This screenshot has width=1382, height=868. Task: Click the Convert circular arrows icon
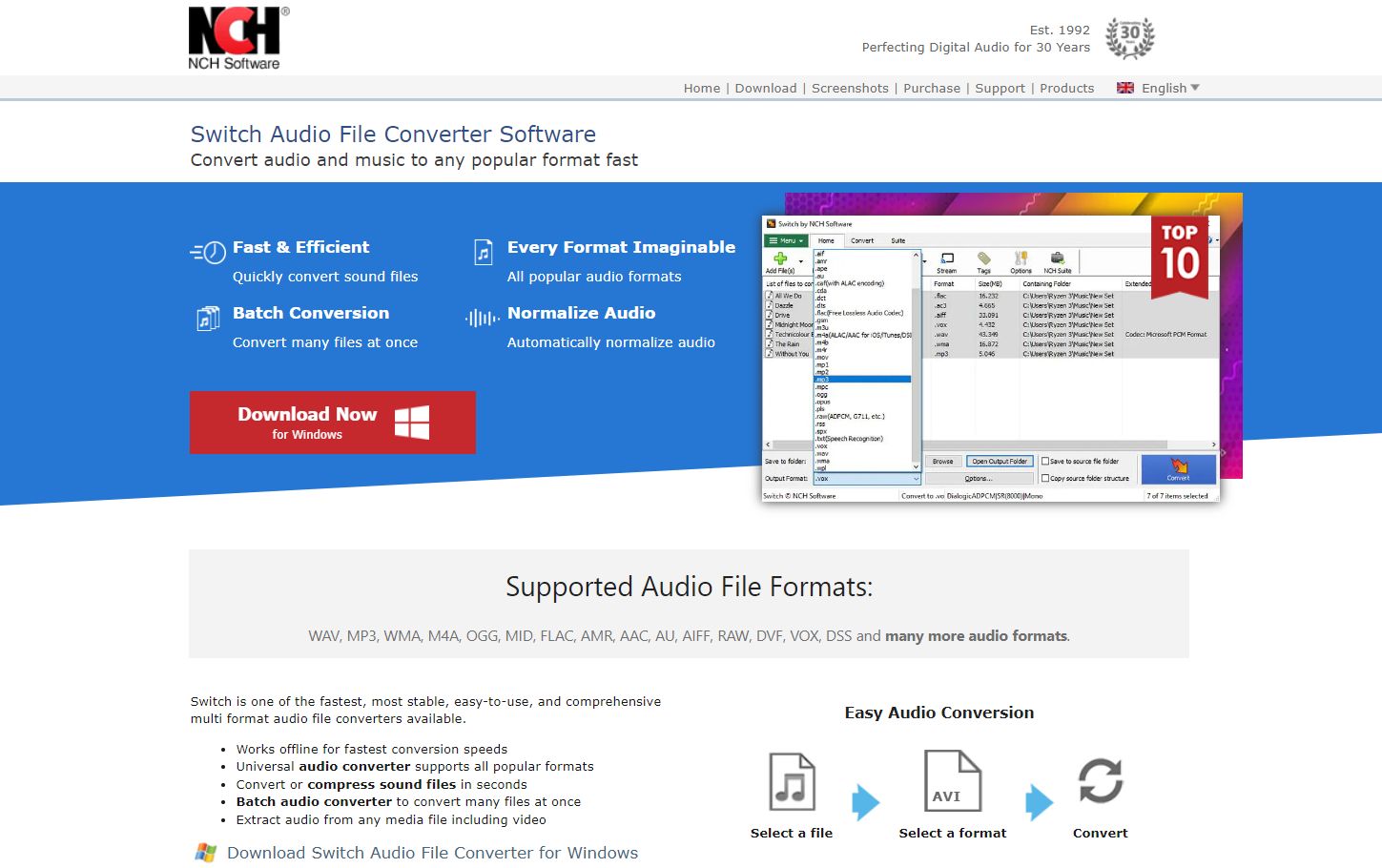click(x=1101, y=781)
